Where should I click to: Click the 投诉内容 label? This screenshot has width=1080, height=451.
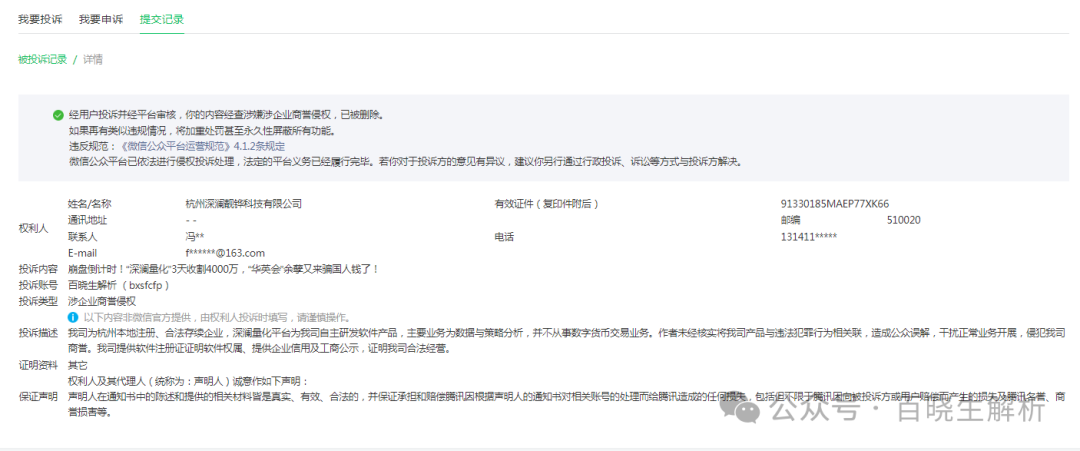[x=38, y=269]
